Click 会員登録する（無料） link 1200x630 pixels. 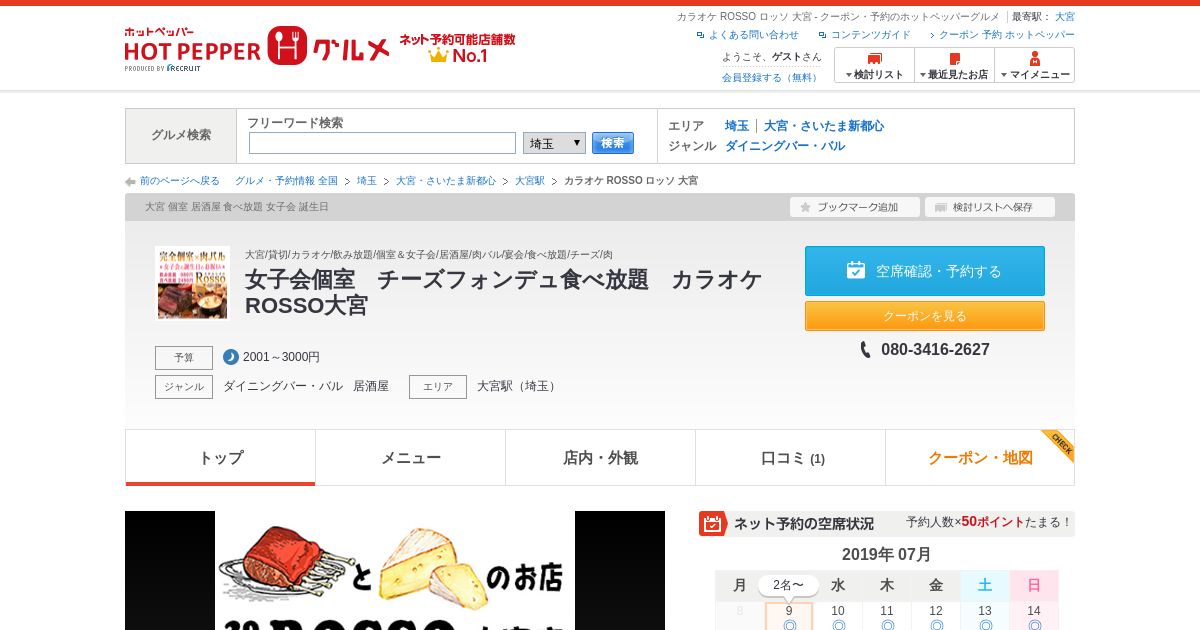[771, 77]
